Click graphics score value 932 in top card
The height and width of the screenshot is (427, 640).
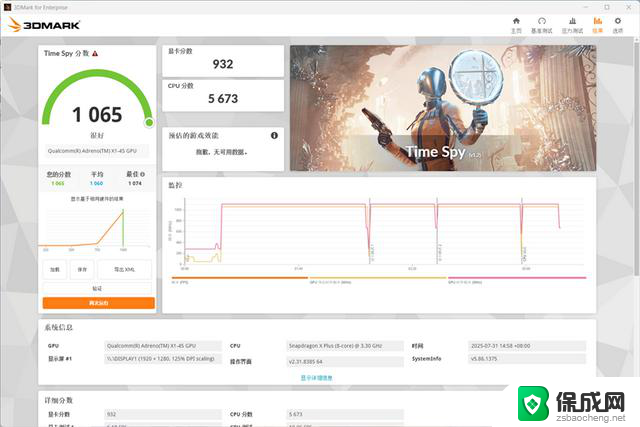pyautogui.click(x=223, y=64)
